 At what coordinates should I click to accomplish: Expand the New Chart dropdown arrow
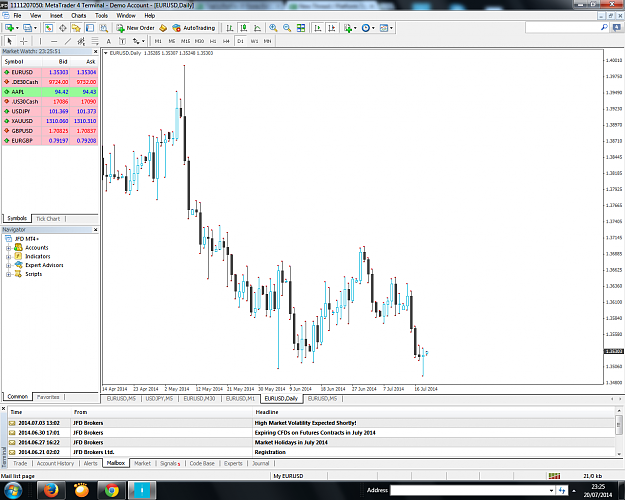[17, 28]
